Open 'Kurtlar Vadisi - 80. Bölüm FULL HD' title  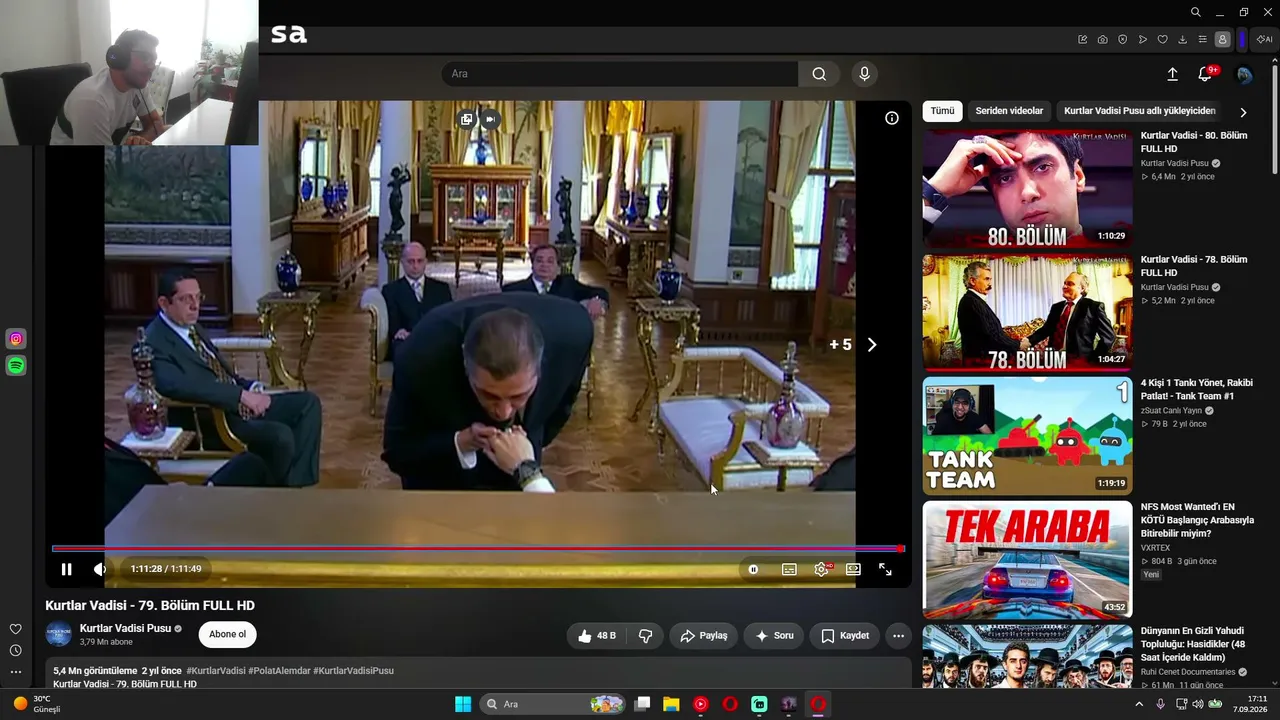click(1194, 142)
